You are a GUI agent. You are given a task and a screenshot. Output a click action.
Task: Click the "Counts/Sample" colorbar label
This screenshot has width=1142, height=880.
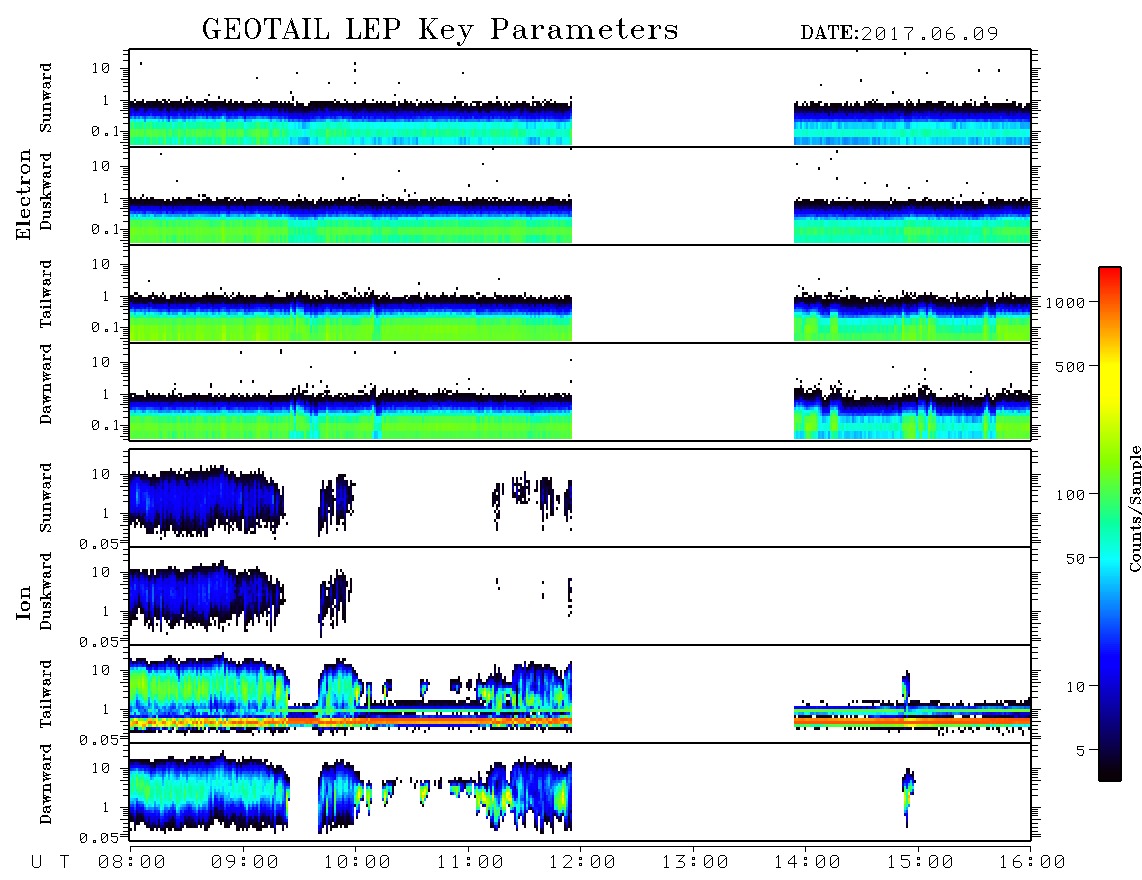[x=1134, y=508]
